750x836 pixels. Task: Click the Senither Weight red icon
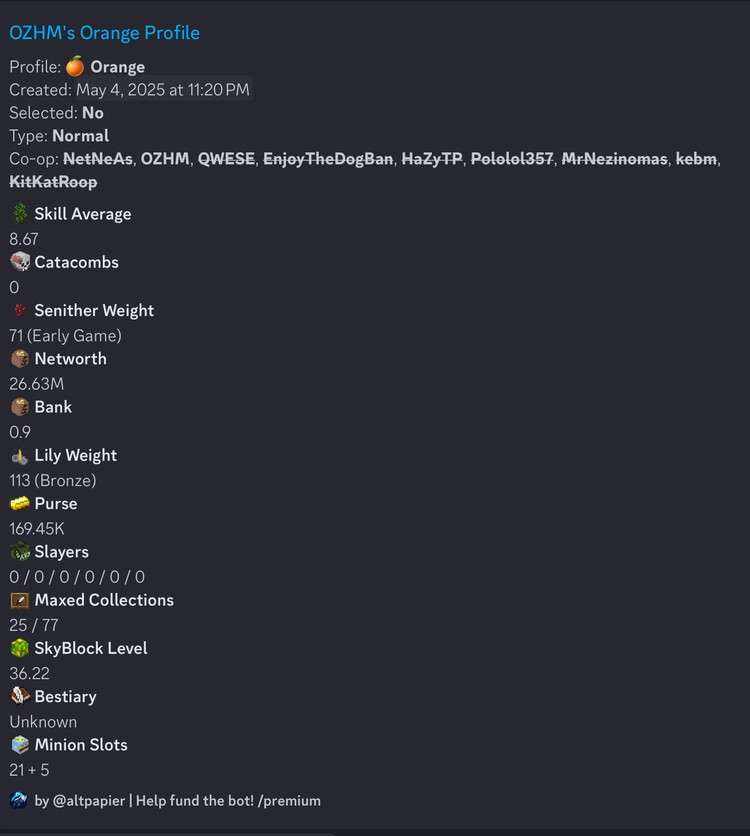pos(20,310)
